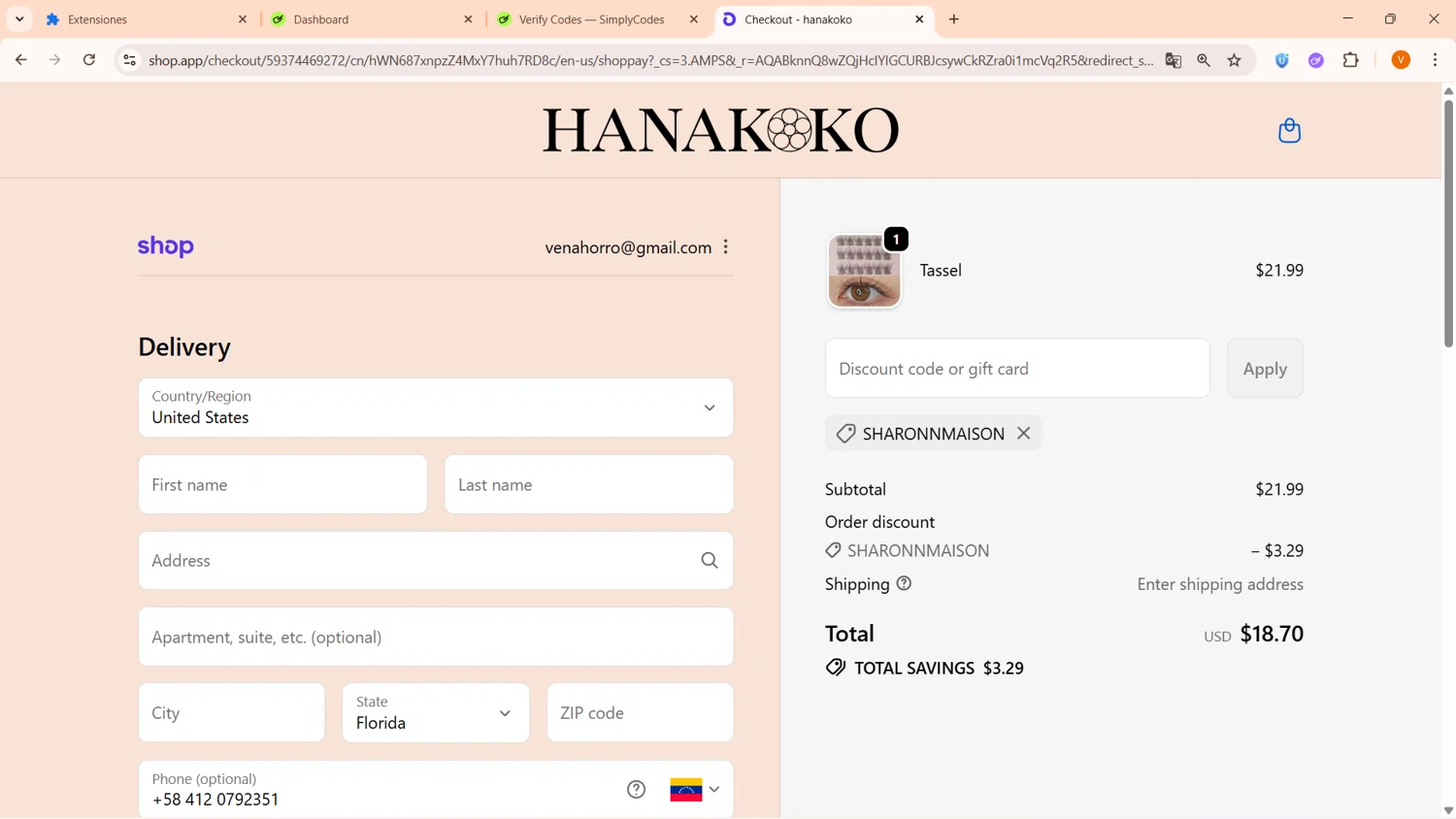Click the Apply discount button
The height and width of the screenshot is (819, 1456).
click(x=1265, y=369)
